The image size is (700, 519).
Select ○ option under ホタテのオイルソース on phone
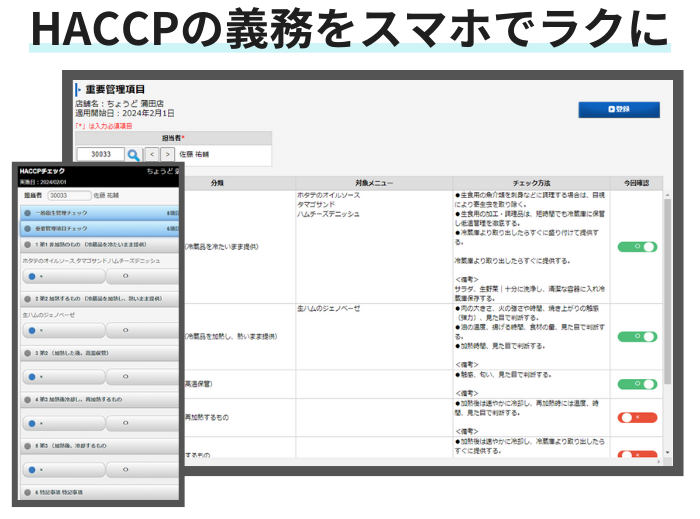(x=142, y=276)
